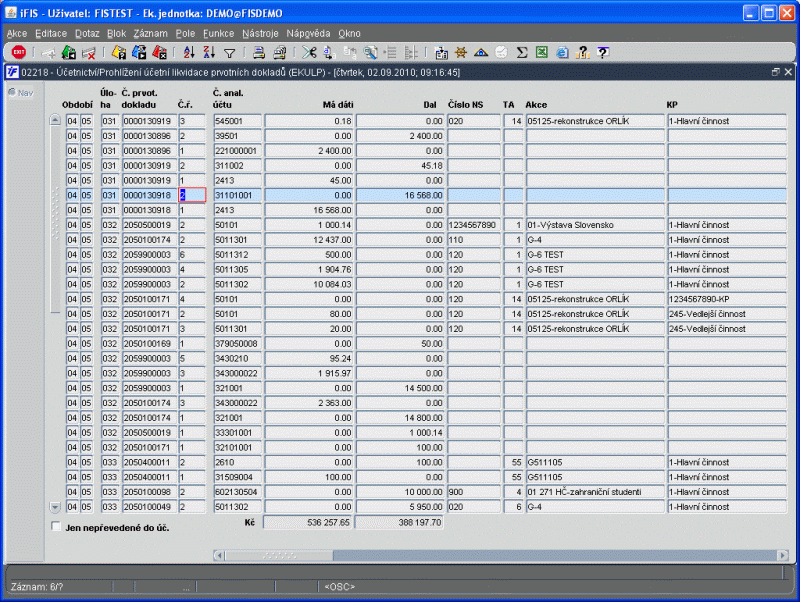Click the Sigma sum icon
Image resolution: width=800 pixels, height=602 pixels.
[x=520, y=52]
